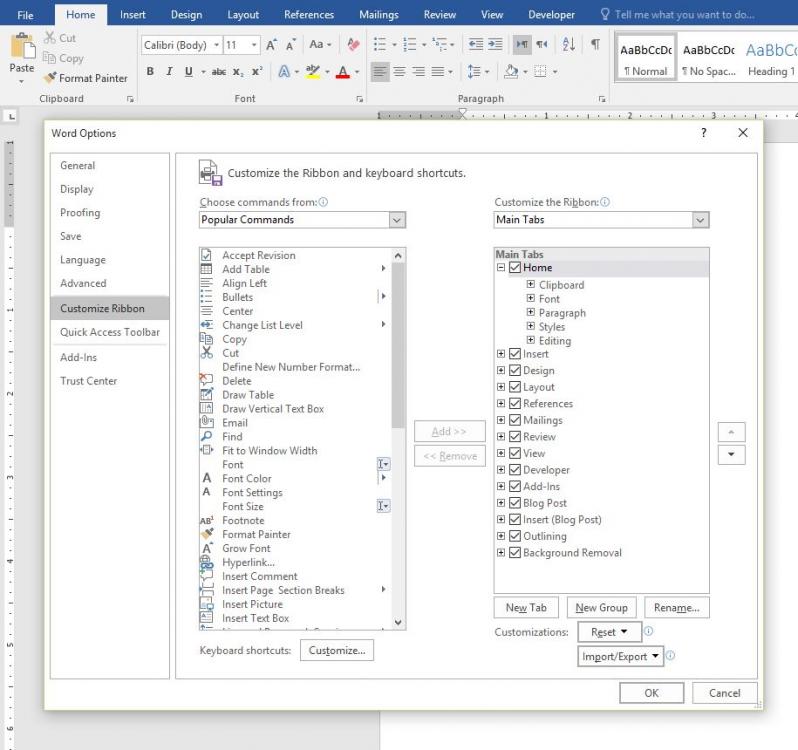Uncheck the Developer tab checkbox
Viewport: 798px width, 750px height.
point(515,470)
